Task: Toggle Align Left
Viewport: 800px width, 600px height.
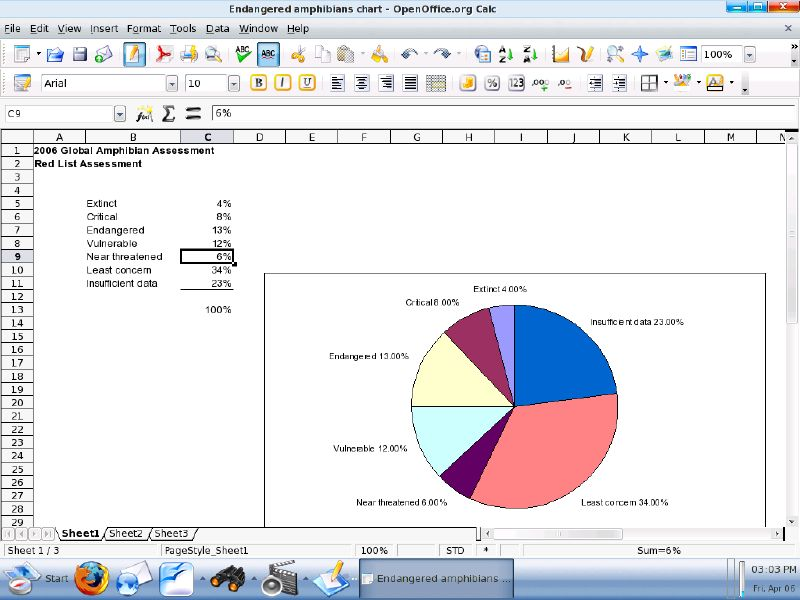Action: point(337,83)
